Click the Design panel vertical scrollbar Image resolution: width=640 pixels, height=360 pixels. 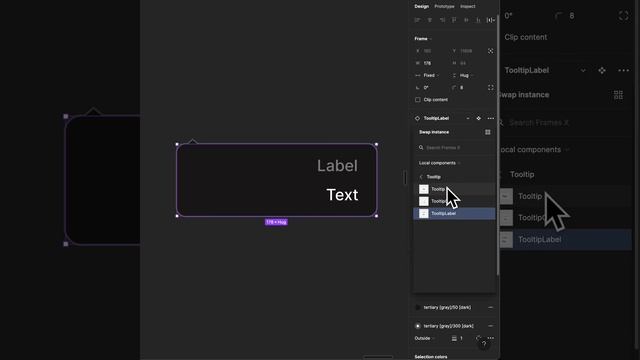pos(498,145)
